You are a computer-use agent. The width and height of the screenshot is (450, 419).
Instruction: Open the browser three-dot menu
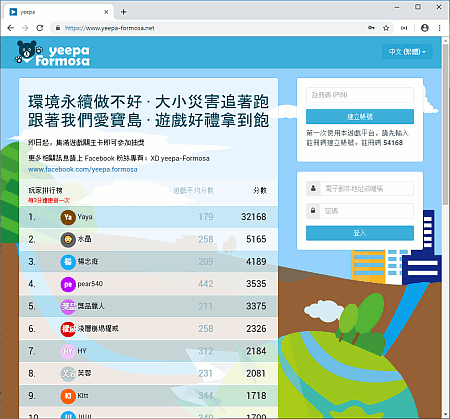439,28
